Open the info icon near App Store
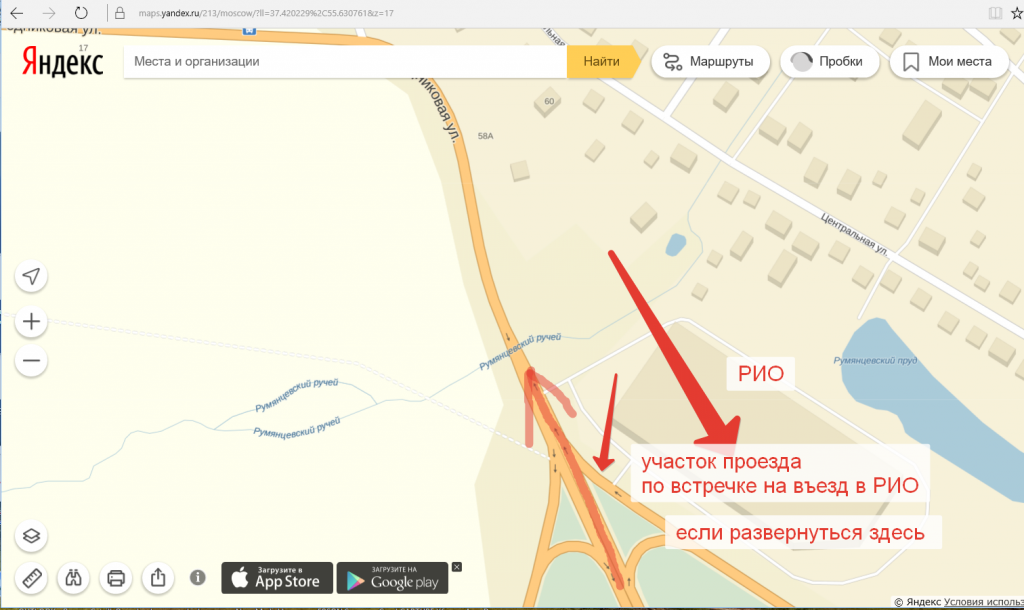1024x610 pixels. click(x=198, y=577)
